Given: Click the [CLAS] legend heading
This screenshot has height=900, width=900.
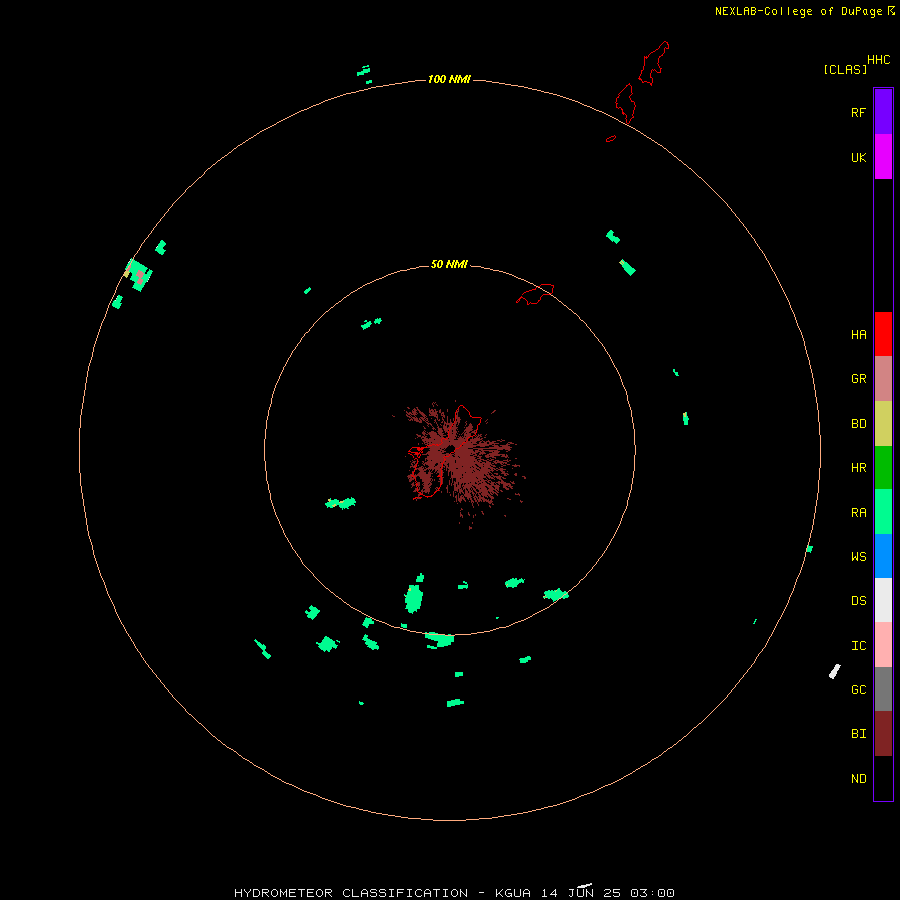Looking at the screenshot, I should pos(845,69).
